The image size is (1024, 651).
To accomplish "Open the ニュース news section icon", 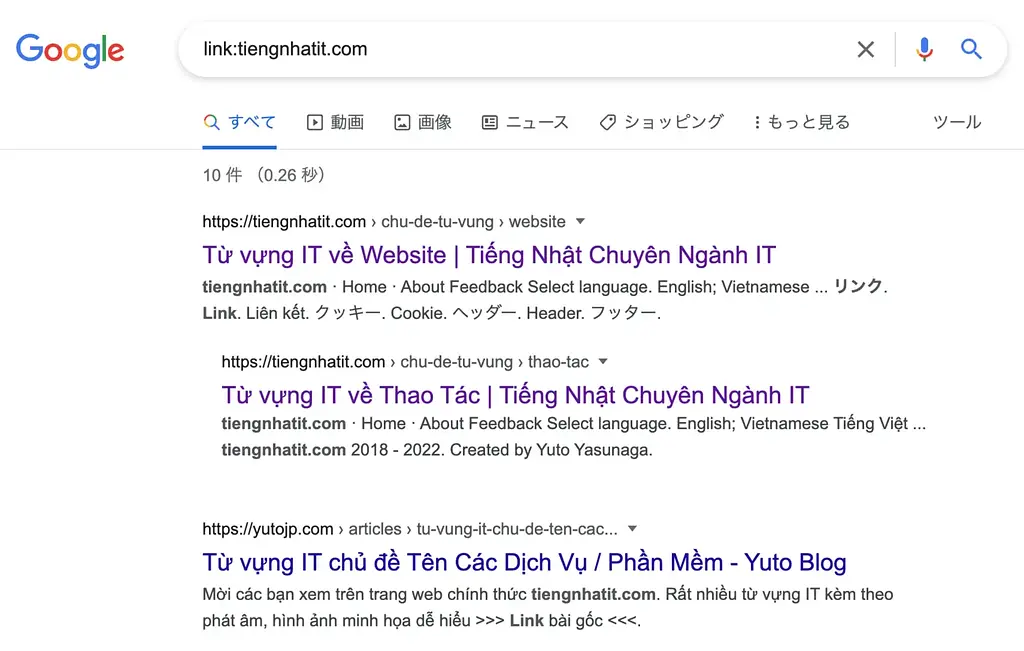I will (489, 121).
